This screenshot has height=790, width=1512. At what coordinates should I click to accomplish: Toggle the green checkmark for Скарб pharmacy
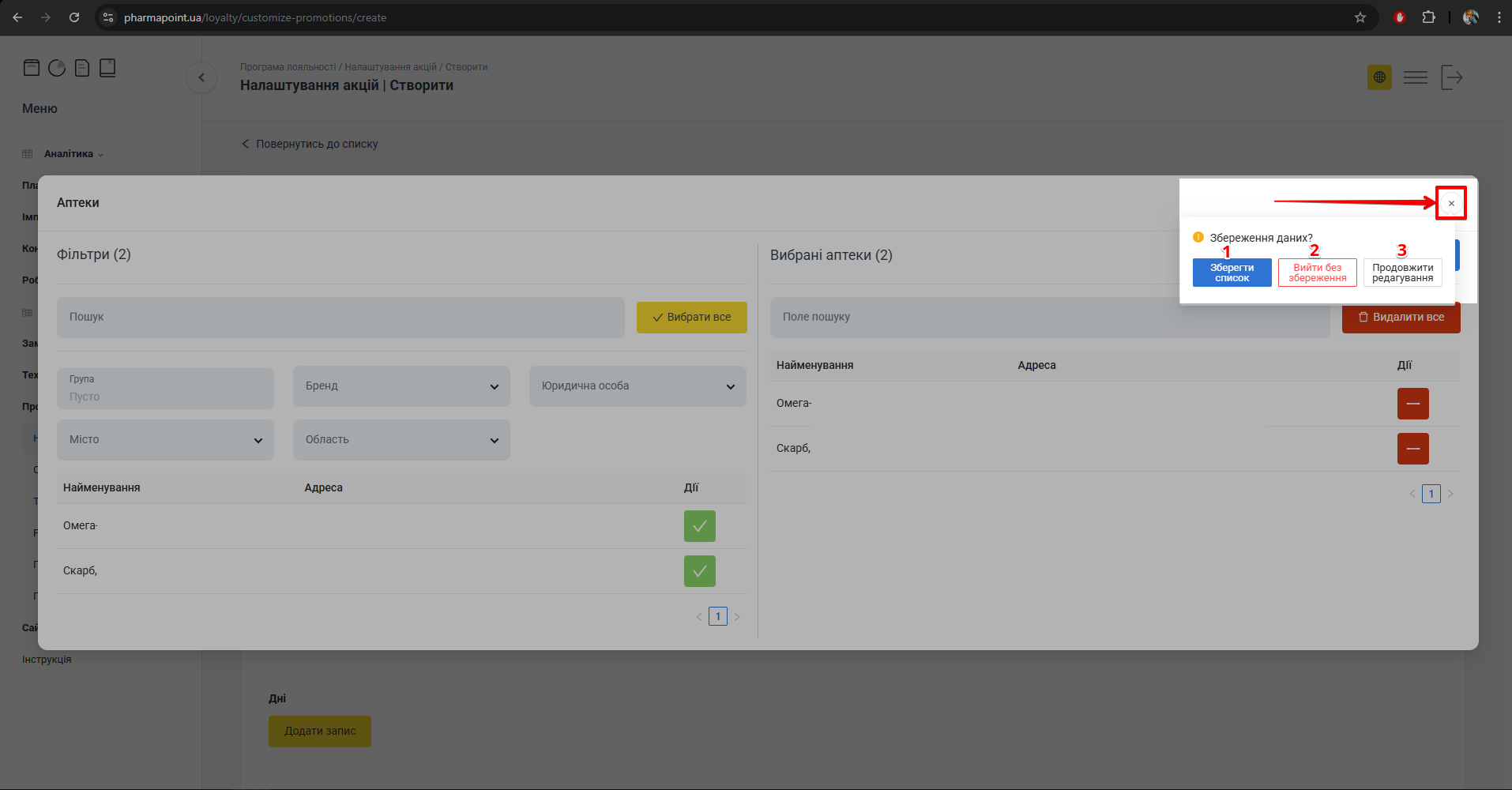pyautogui.click(x=699, y=571)
